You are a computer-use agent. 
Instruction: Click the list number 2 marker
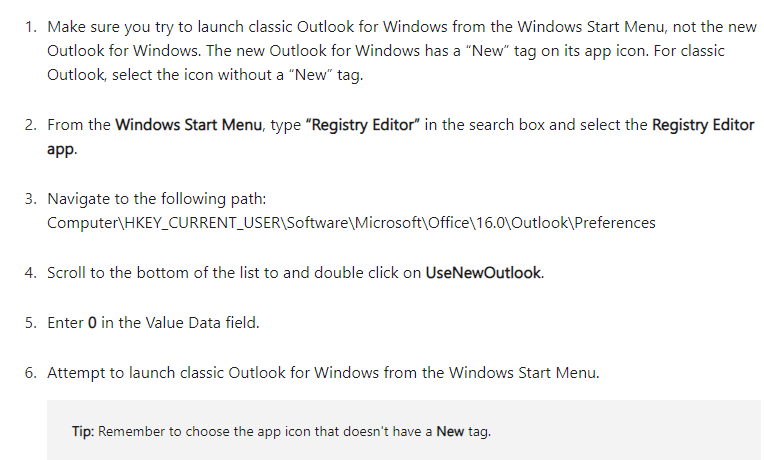[x=31, y=125]
